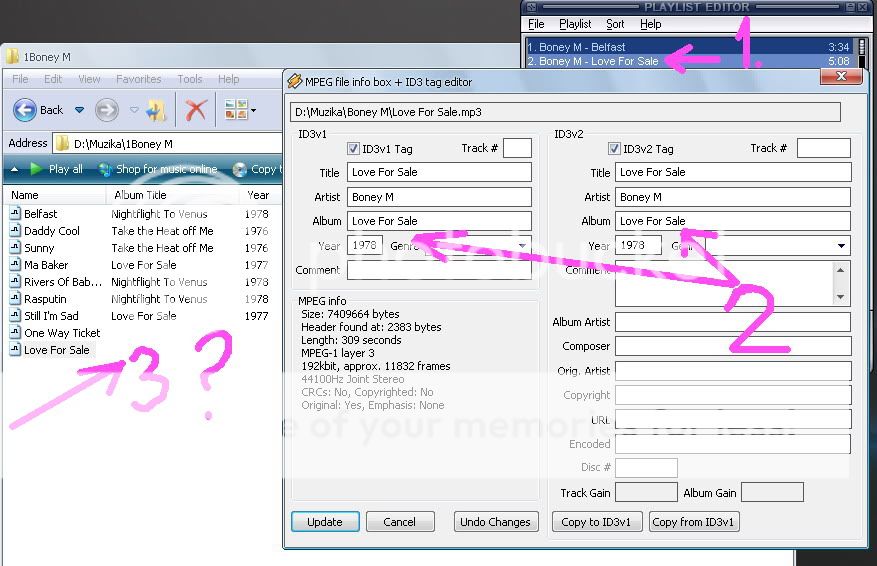Click the Update button
The height and width of the screenshot is (566, 877).
tap(325, 522)
